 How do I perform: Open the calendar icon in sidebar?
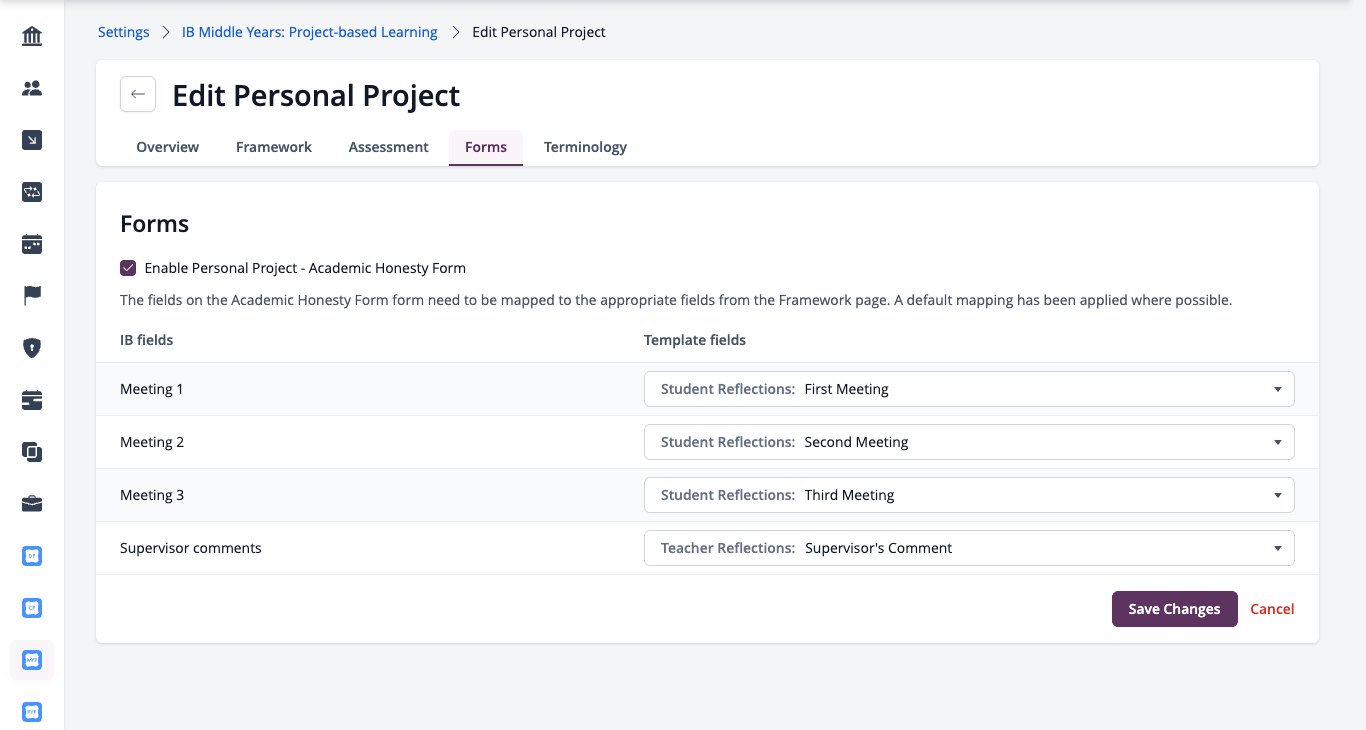click(32, 244)
